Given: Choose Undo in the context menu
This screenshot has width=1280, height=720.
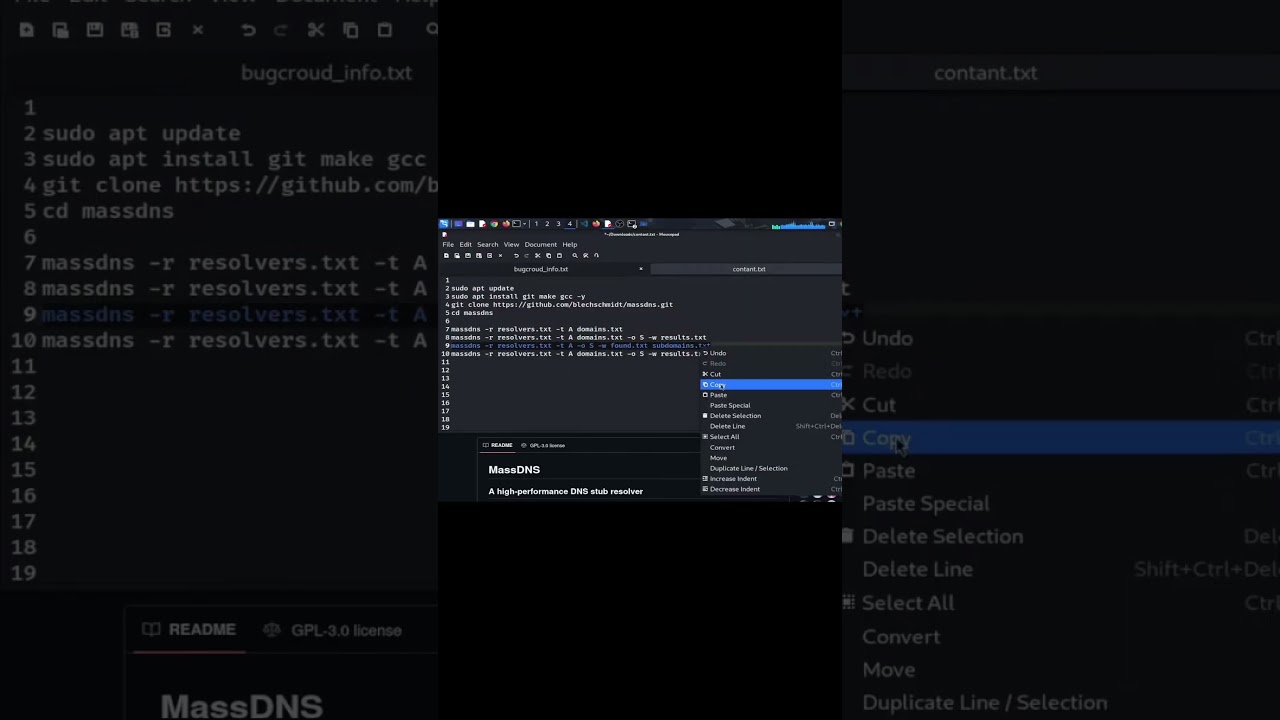Looking at the screenshot, I should point(770,353).
